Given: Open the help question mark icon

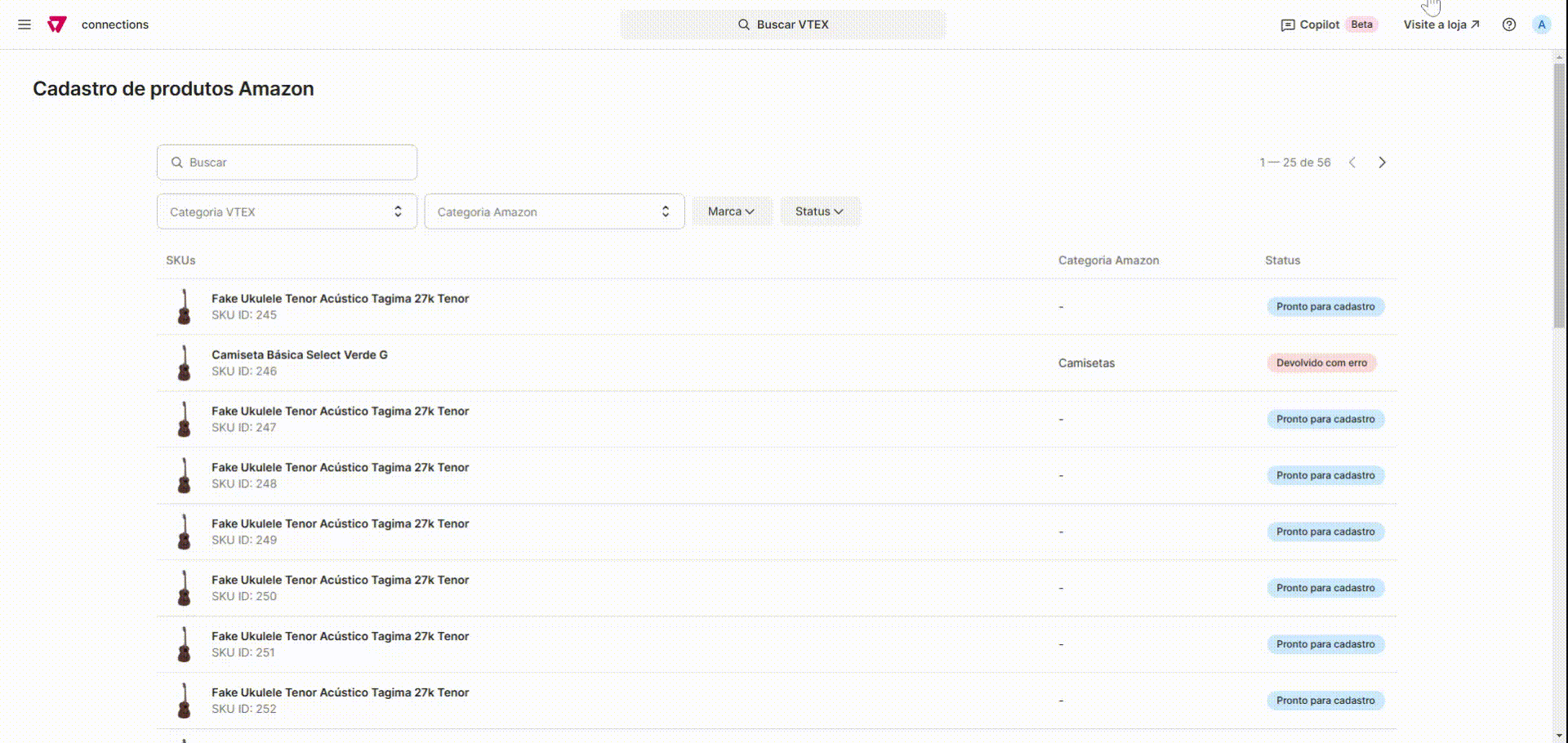Looking at the screenshot, I should 1508,24.
